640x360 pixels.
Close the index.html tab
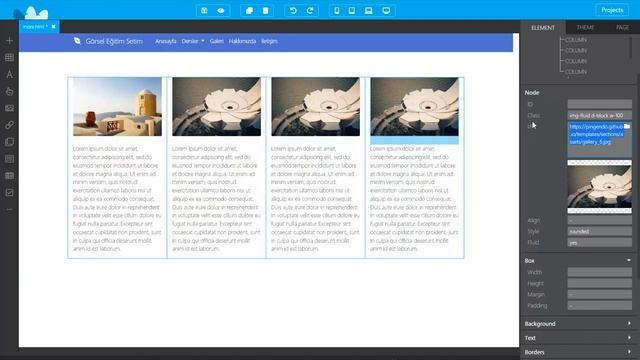pos(53,27)
